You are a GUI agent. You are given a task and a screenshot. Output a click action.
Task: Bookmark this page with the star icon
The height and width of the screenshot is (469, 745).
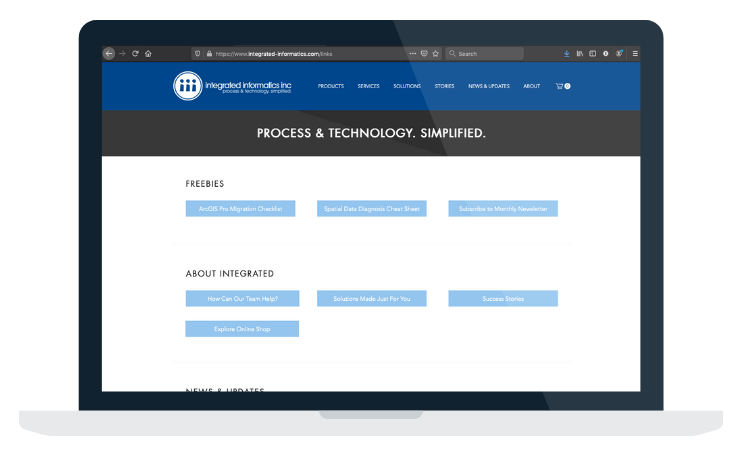coord(436,54)
